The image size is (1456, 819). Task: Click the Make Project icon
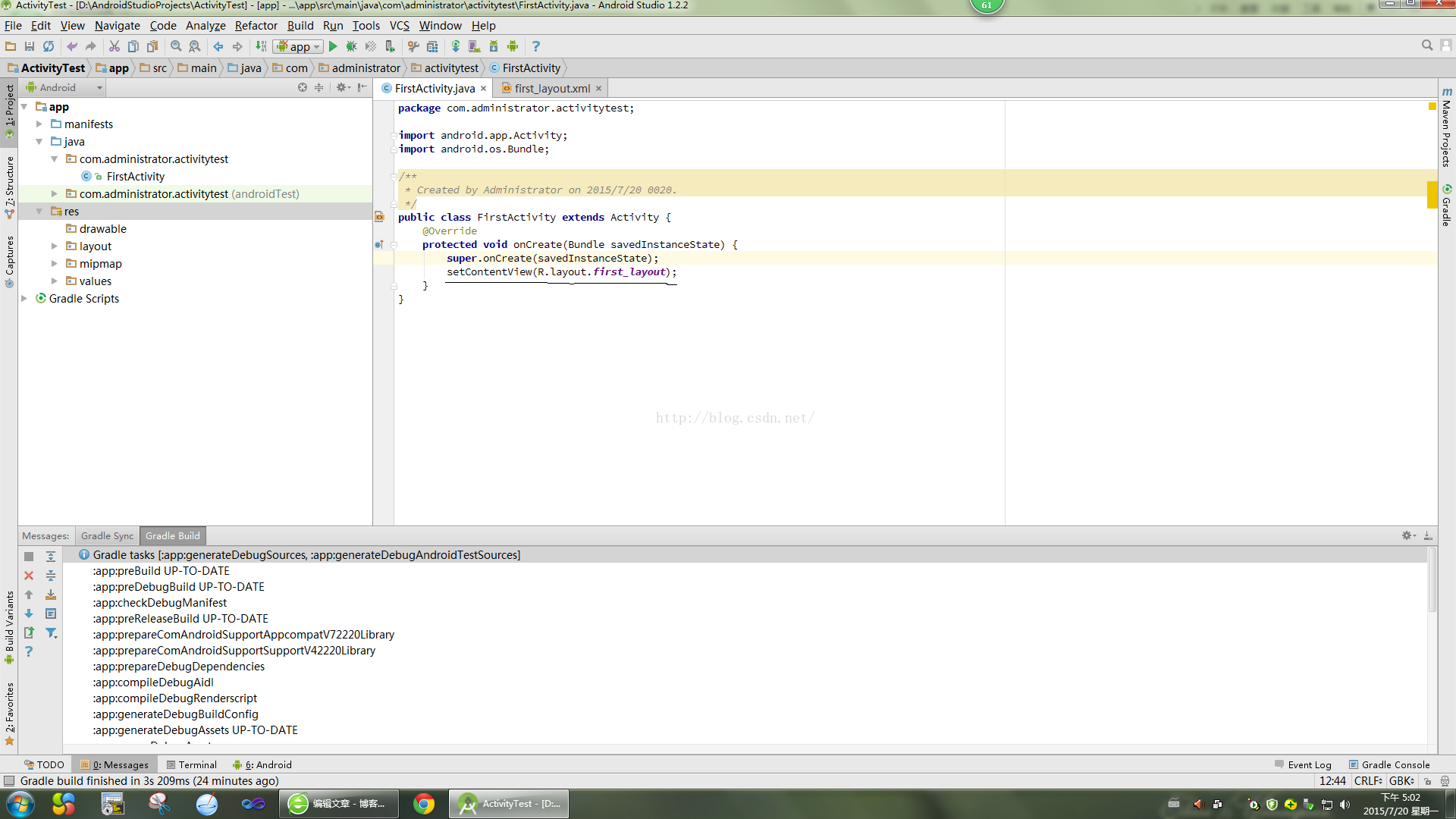pos(261,46)
